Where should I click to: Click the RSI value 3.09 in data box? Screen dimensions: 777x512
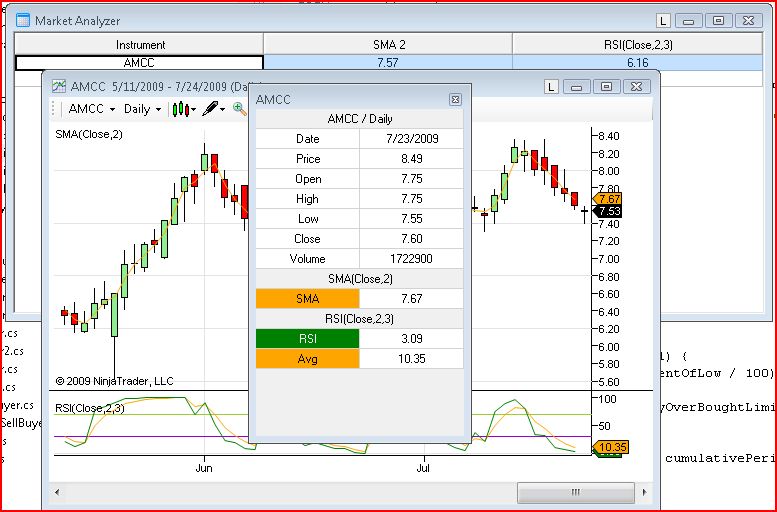(x=412, y=339)
